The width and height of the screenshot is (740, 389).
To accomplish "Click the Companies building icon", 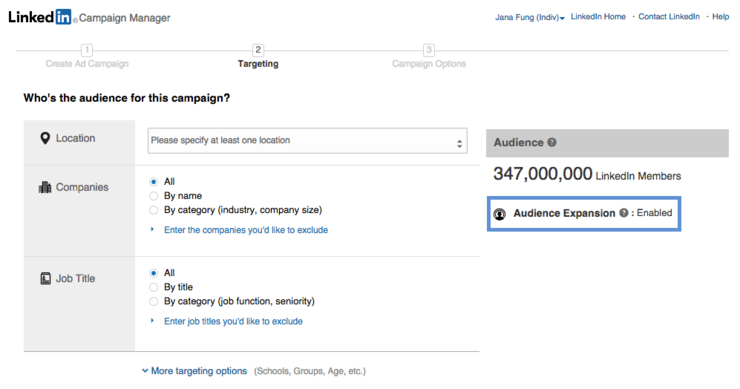I will 45,187.
